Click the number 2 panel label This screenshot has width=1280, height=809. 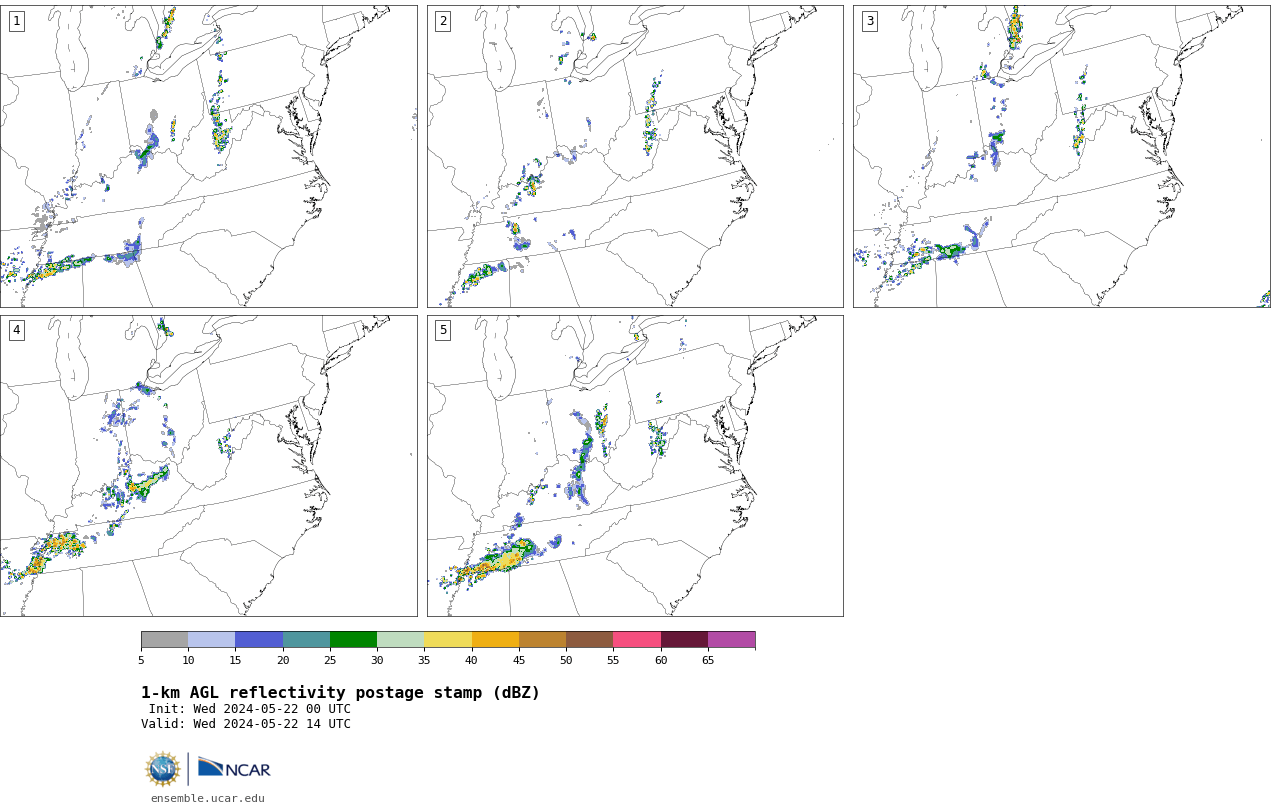click(x=443, y=21)
